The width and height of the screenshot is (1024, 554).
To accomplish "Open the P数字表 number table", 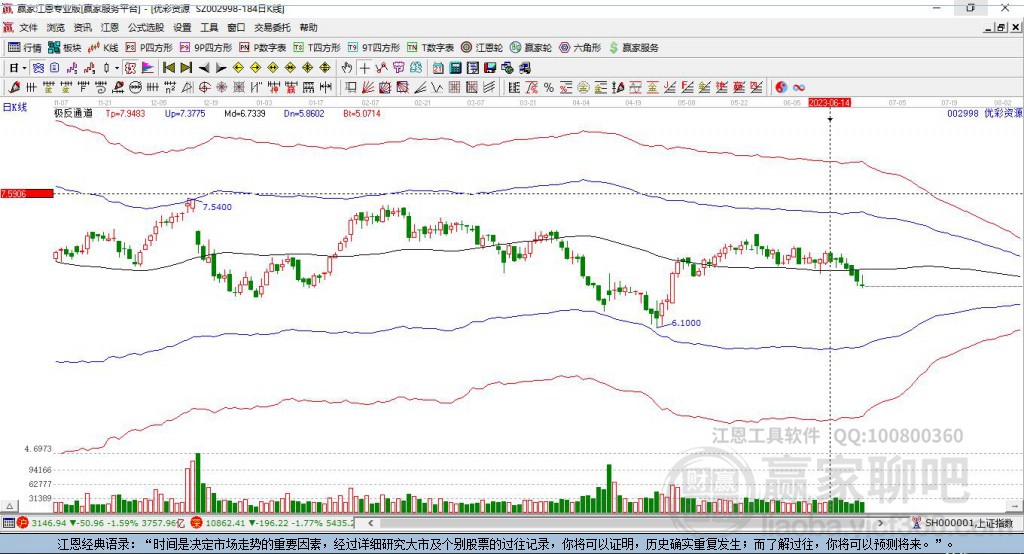I will point(263,48).
